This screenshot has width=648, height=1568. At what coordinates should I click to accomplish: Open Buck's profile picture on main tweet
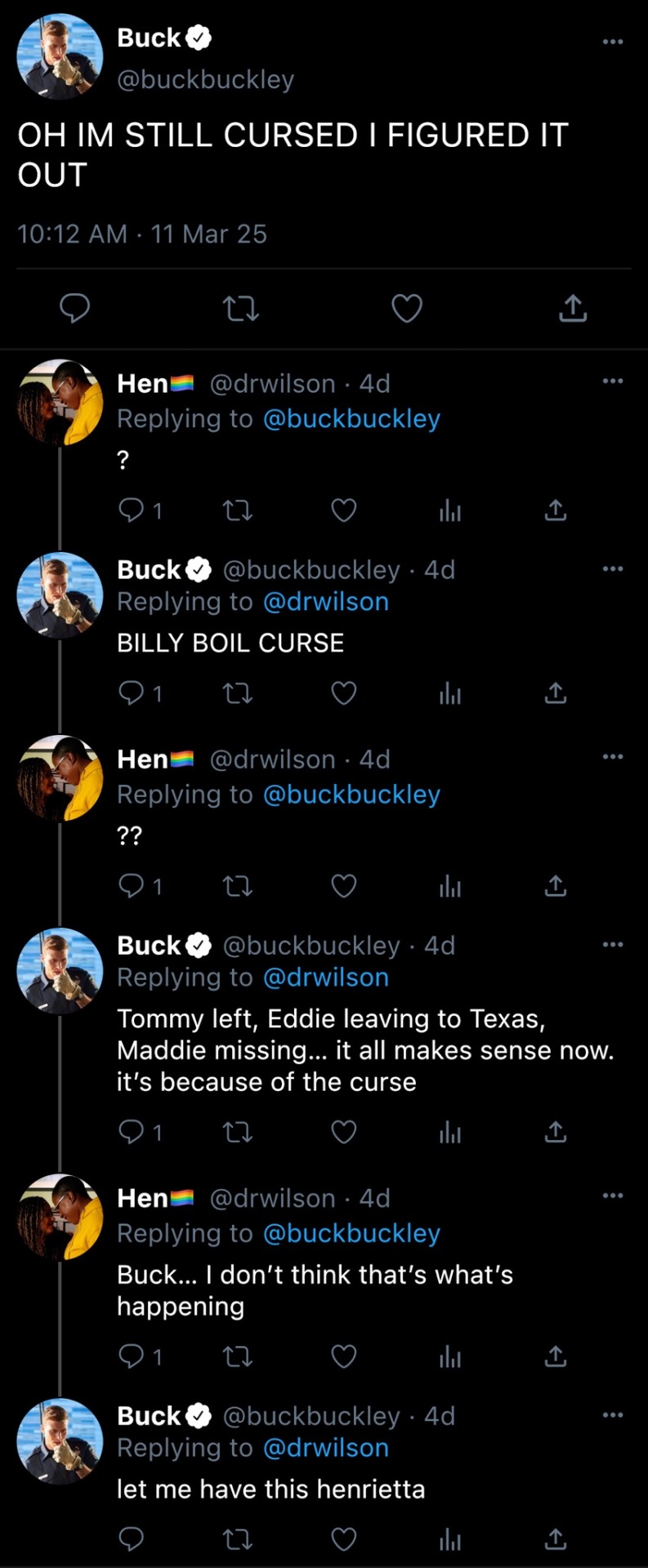tap(60, 57)
